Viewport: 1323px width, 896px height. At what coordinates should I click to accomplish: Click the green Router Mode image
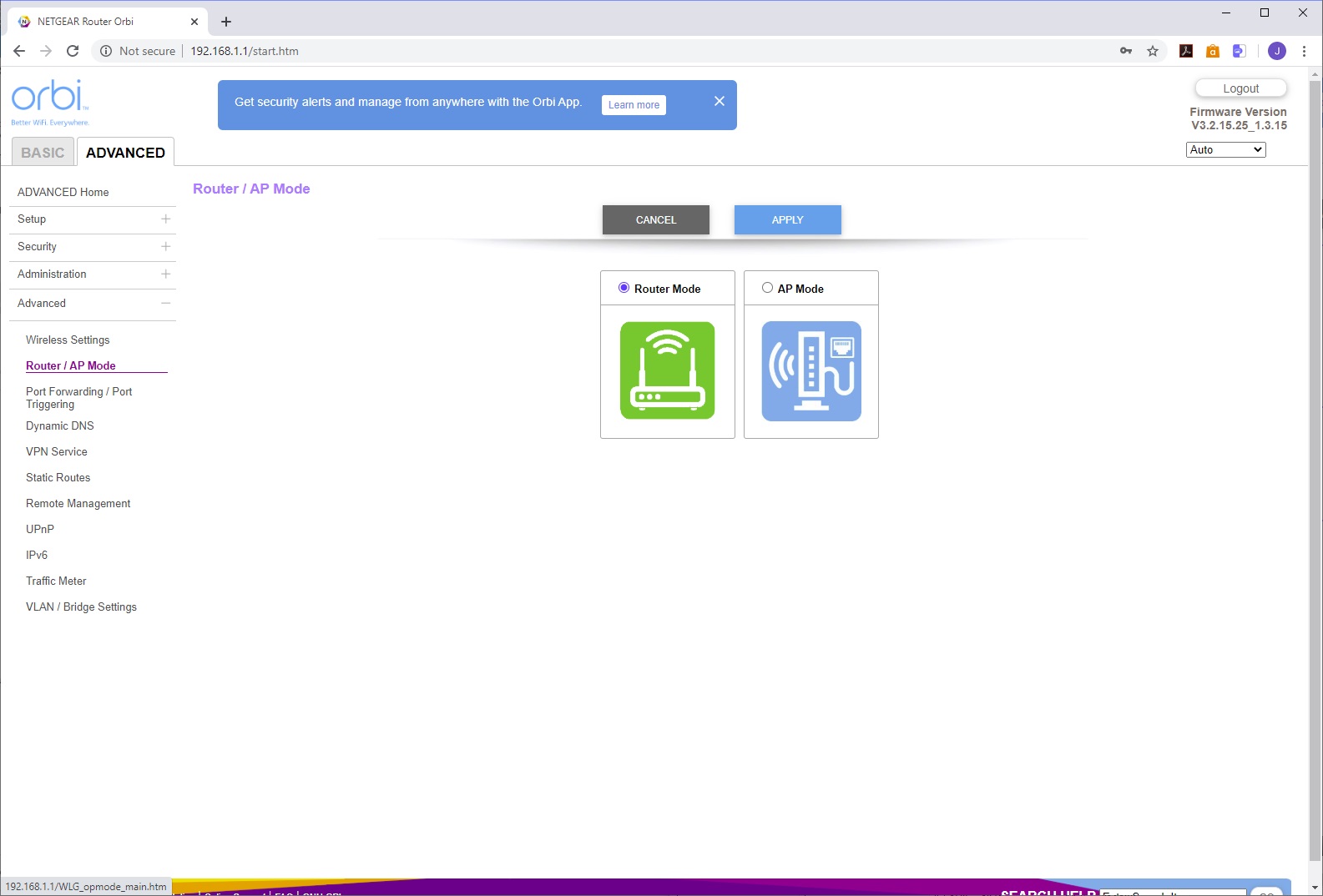pyautogui.click(x=667, y=370)
